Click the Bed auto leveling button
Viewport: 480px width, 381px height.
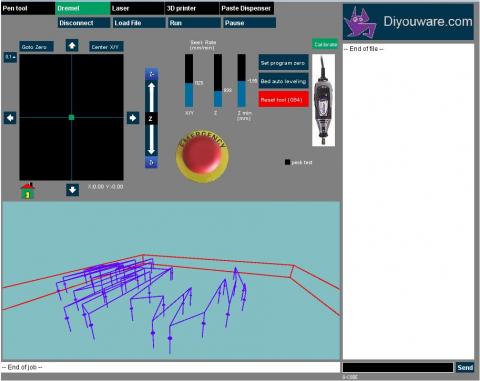(x=283, y=81)
